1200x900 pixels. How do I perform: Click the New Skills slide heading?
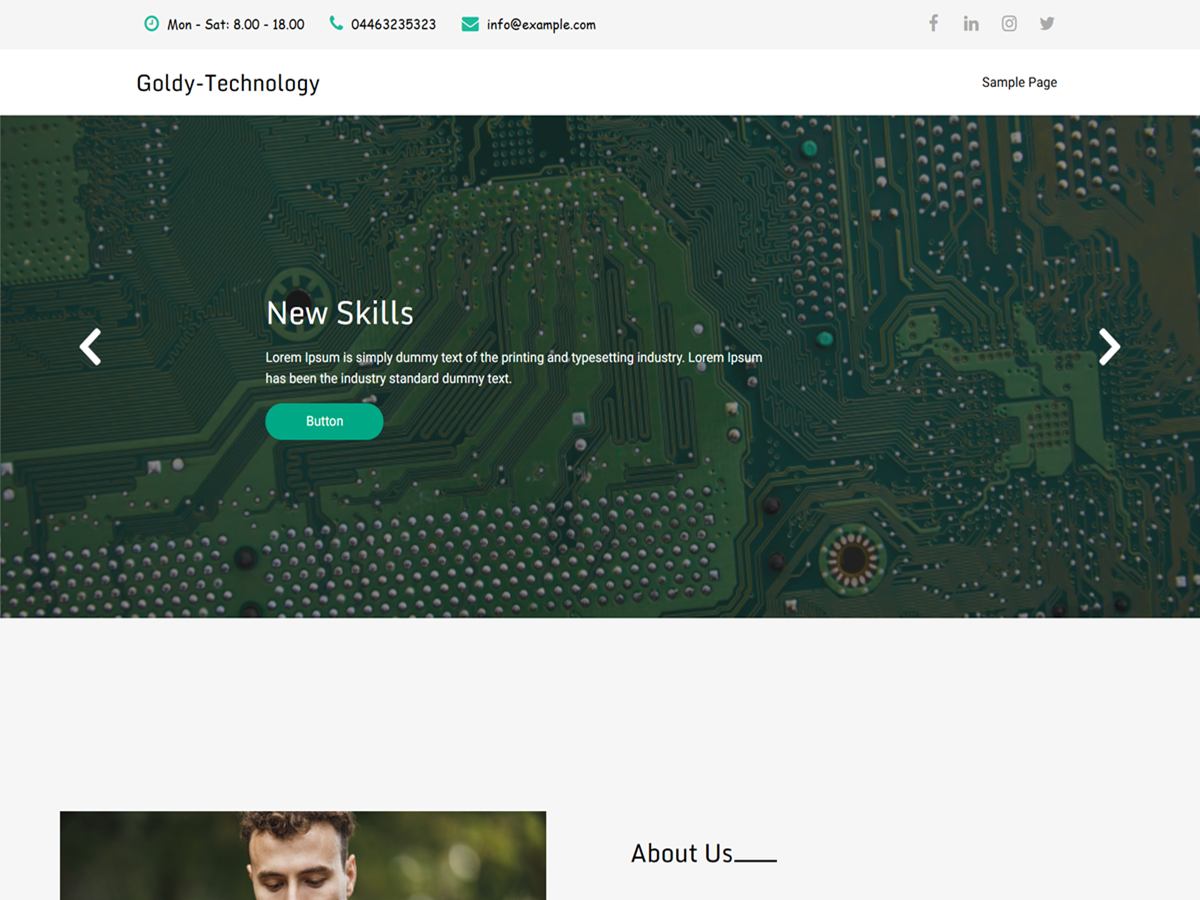340,312
